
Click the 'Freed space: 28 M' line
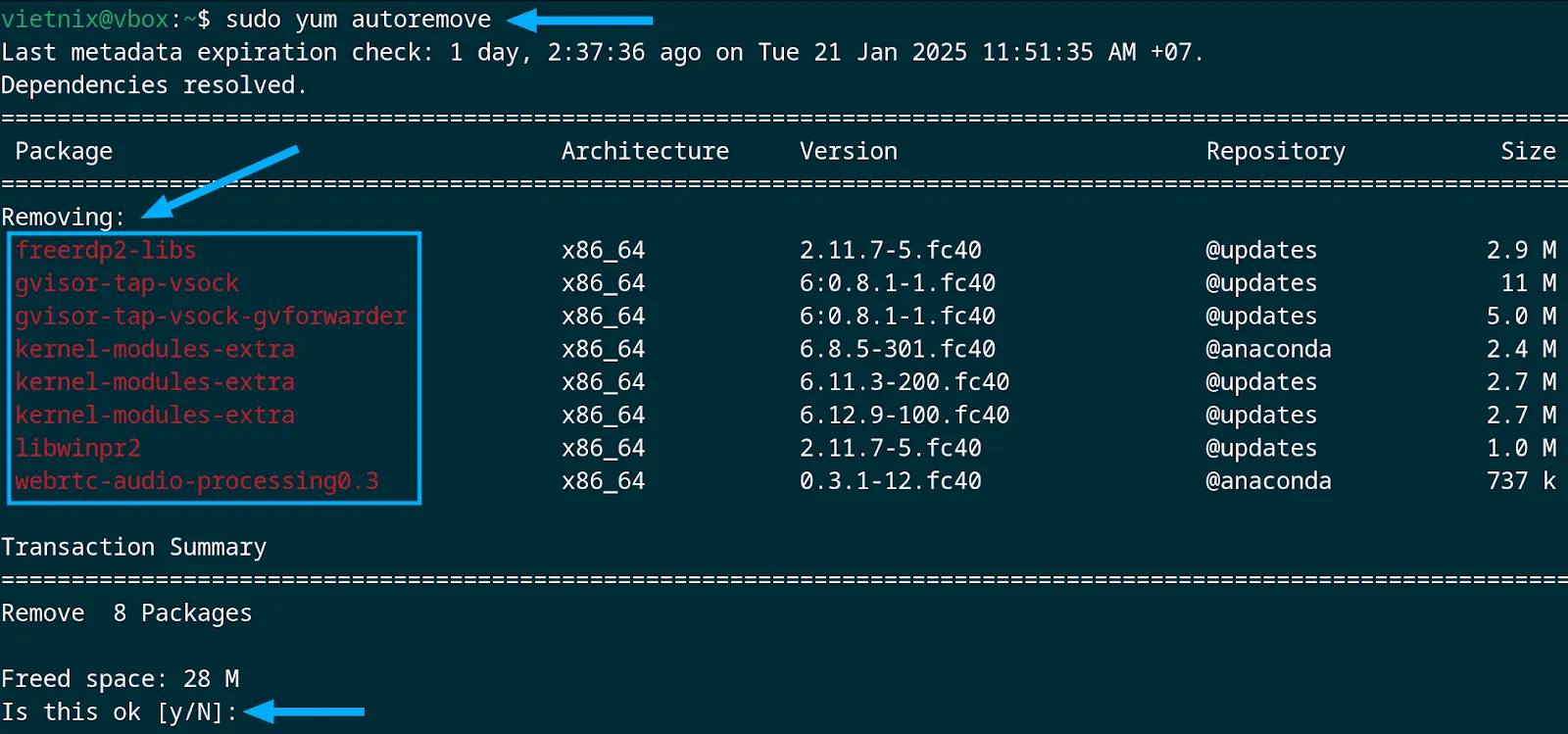point(120,679)
